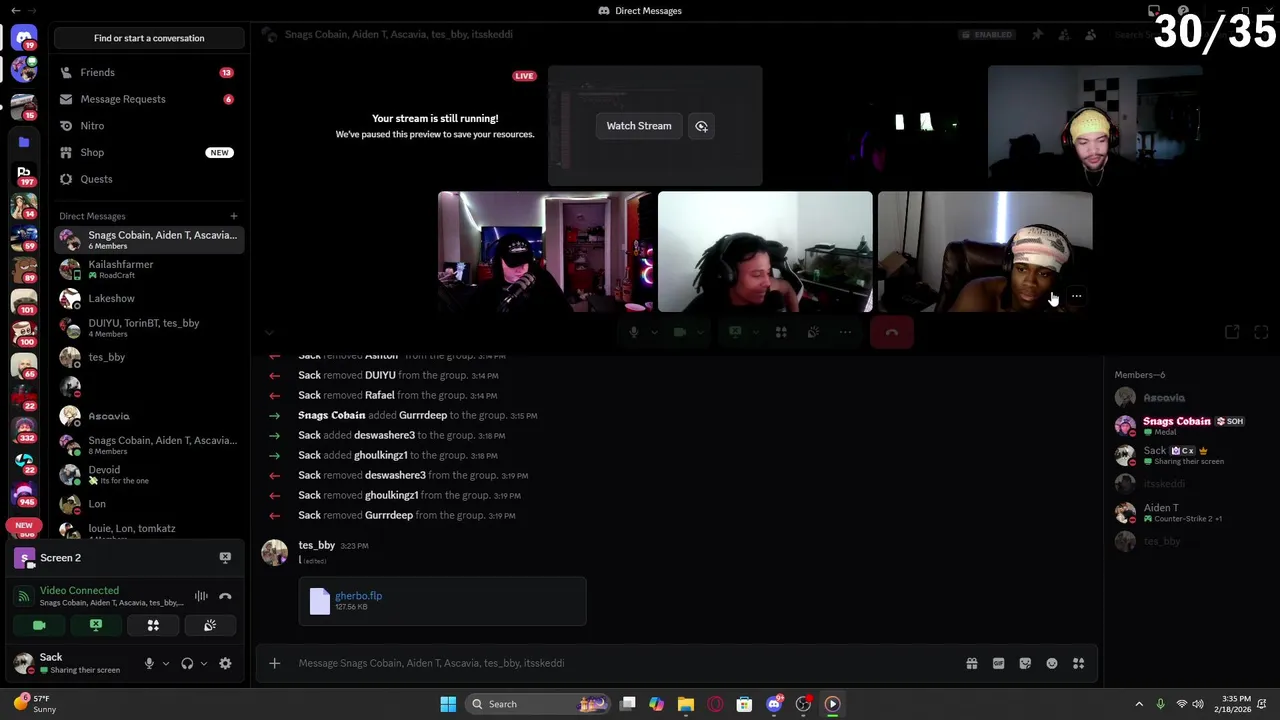The height and width of the screenshot is (720, 1280).
Task: Open sticker picker
Action: click(x=1025, y=663)
